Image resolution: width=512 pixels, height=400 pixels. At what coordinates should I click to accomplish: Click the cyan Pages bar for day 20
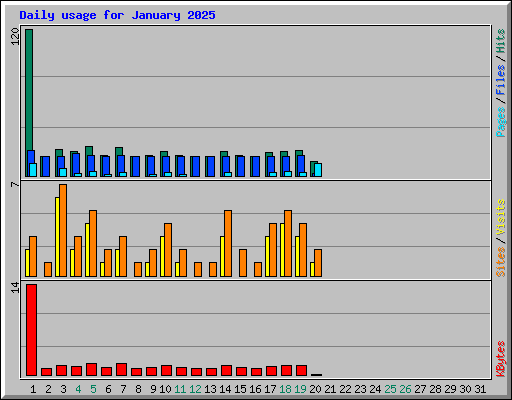[318, 170]
